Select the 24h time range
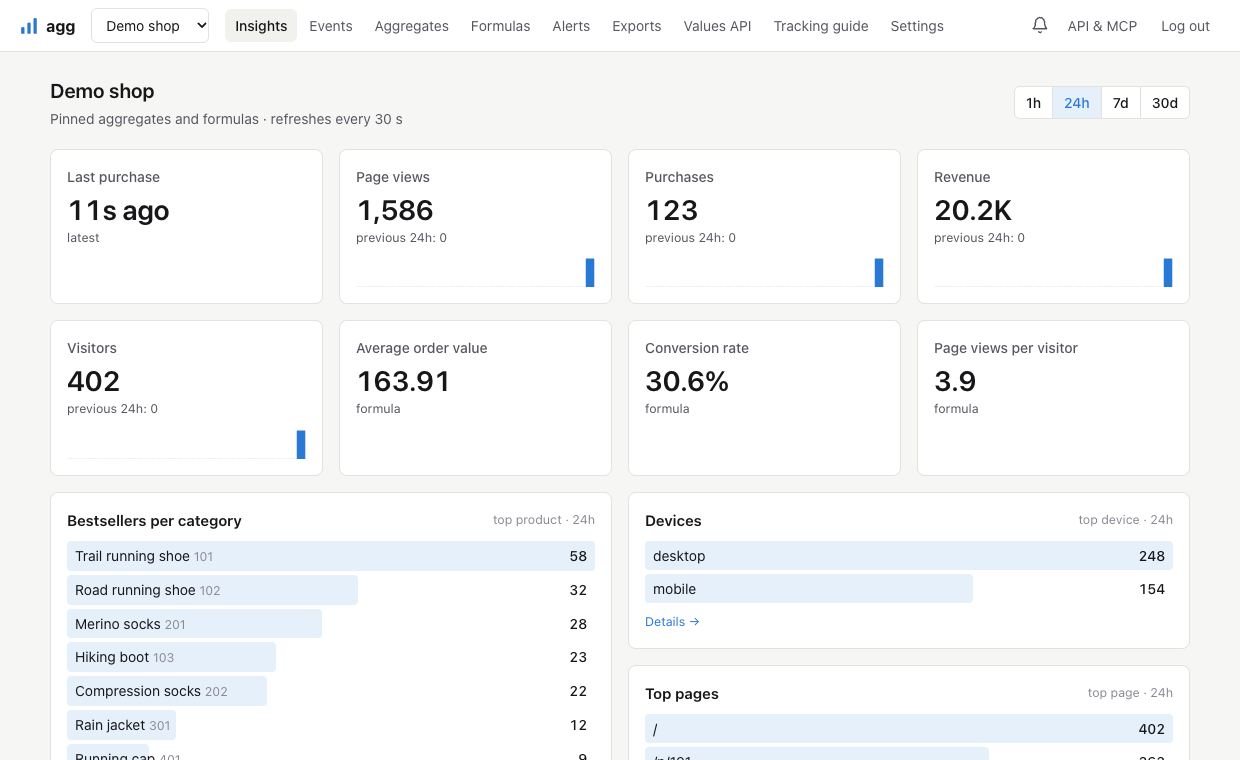 [x=1077, y=103]
